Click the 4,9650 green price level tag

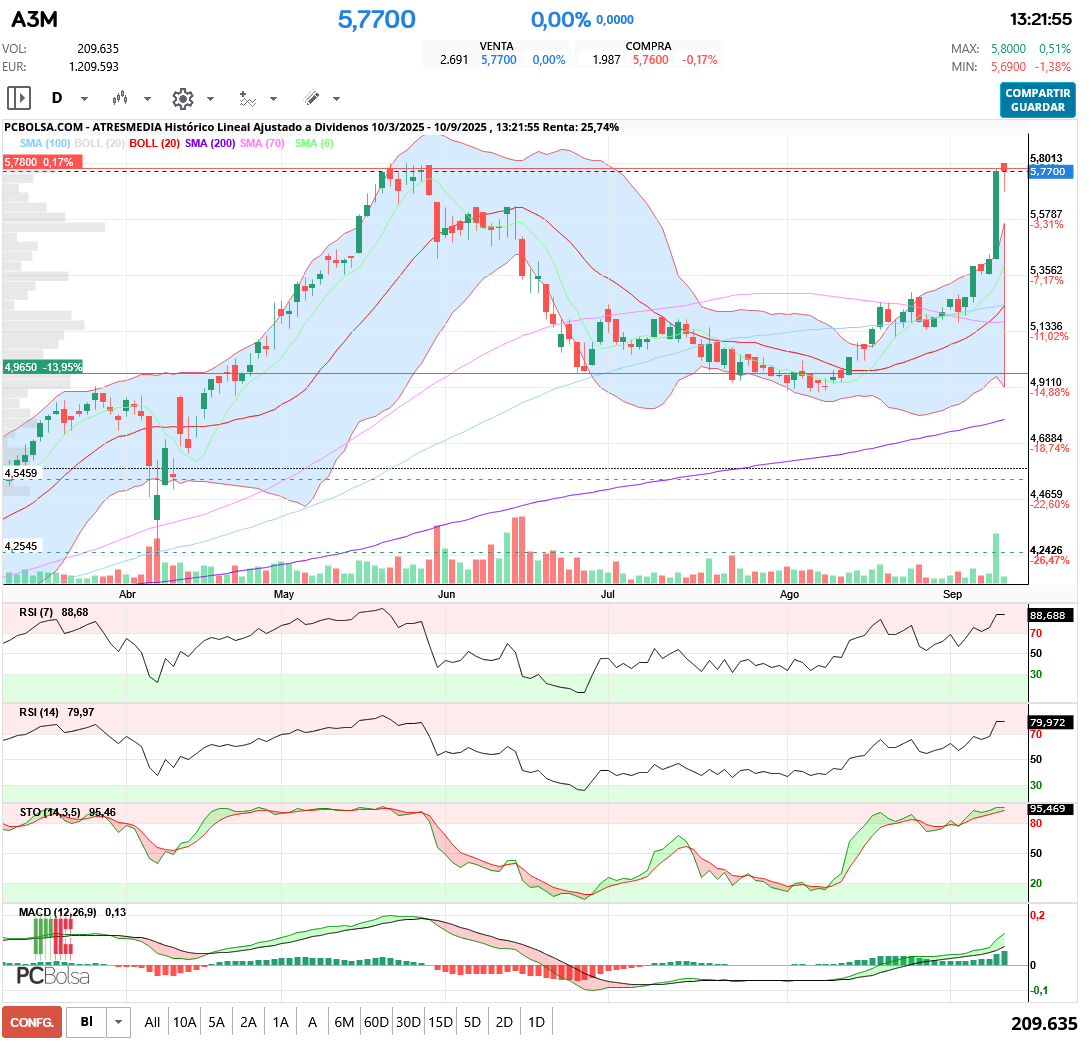[x=42, y=367]
